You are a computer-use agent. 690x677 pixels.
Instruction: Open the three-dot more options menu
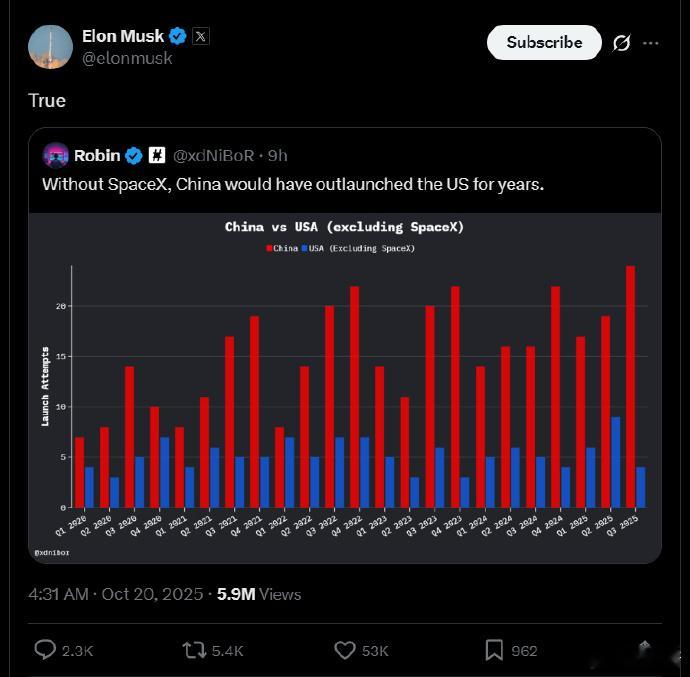click(651, 43)
